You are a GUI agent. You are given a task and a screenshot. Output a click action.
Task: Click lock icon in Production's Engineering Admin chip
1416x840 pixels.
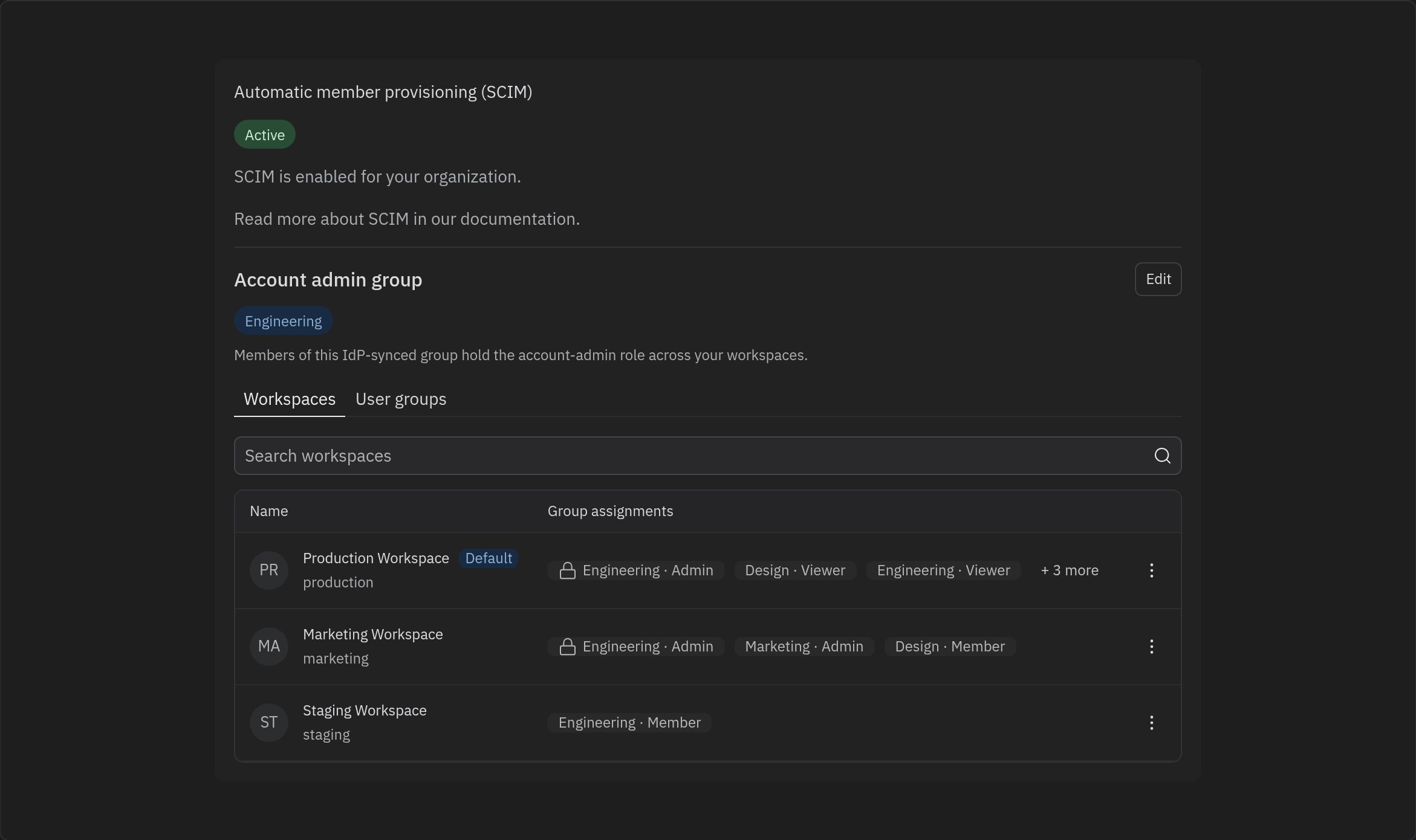[x=567, y=570]
